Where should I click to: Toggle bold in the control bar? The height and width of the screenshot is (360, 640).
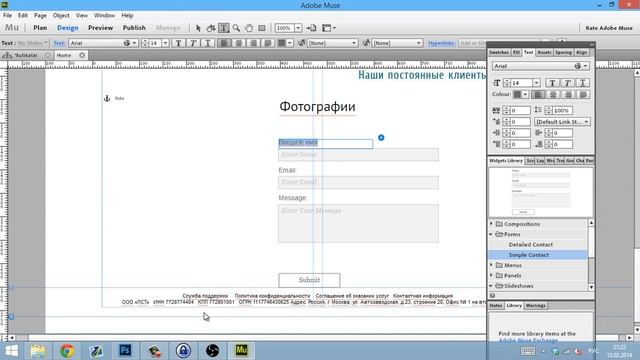coord(178,43)
